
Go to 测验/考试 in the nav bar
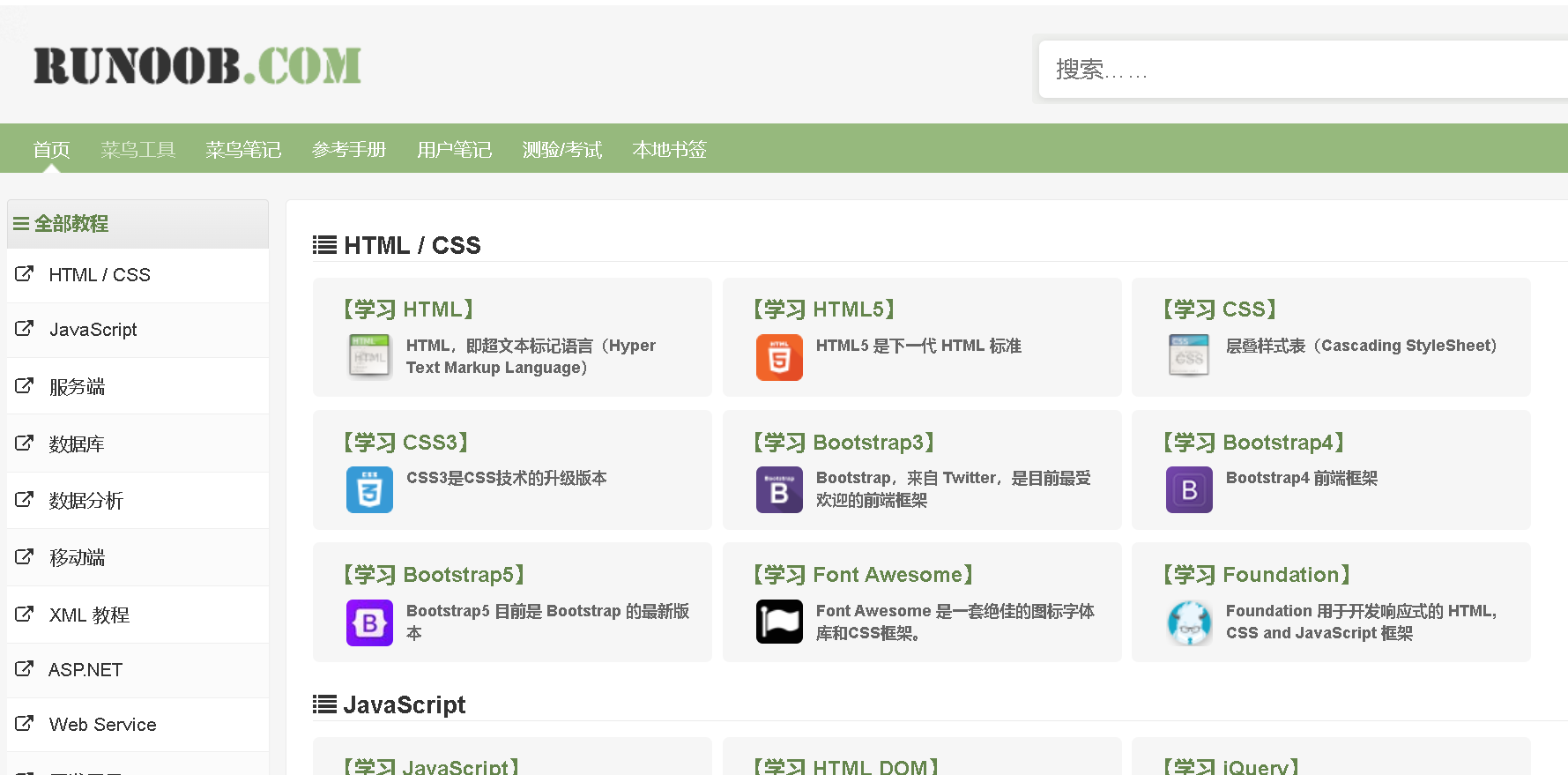coord(561,150)
